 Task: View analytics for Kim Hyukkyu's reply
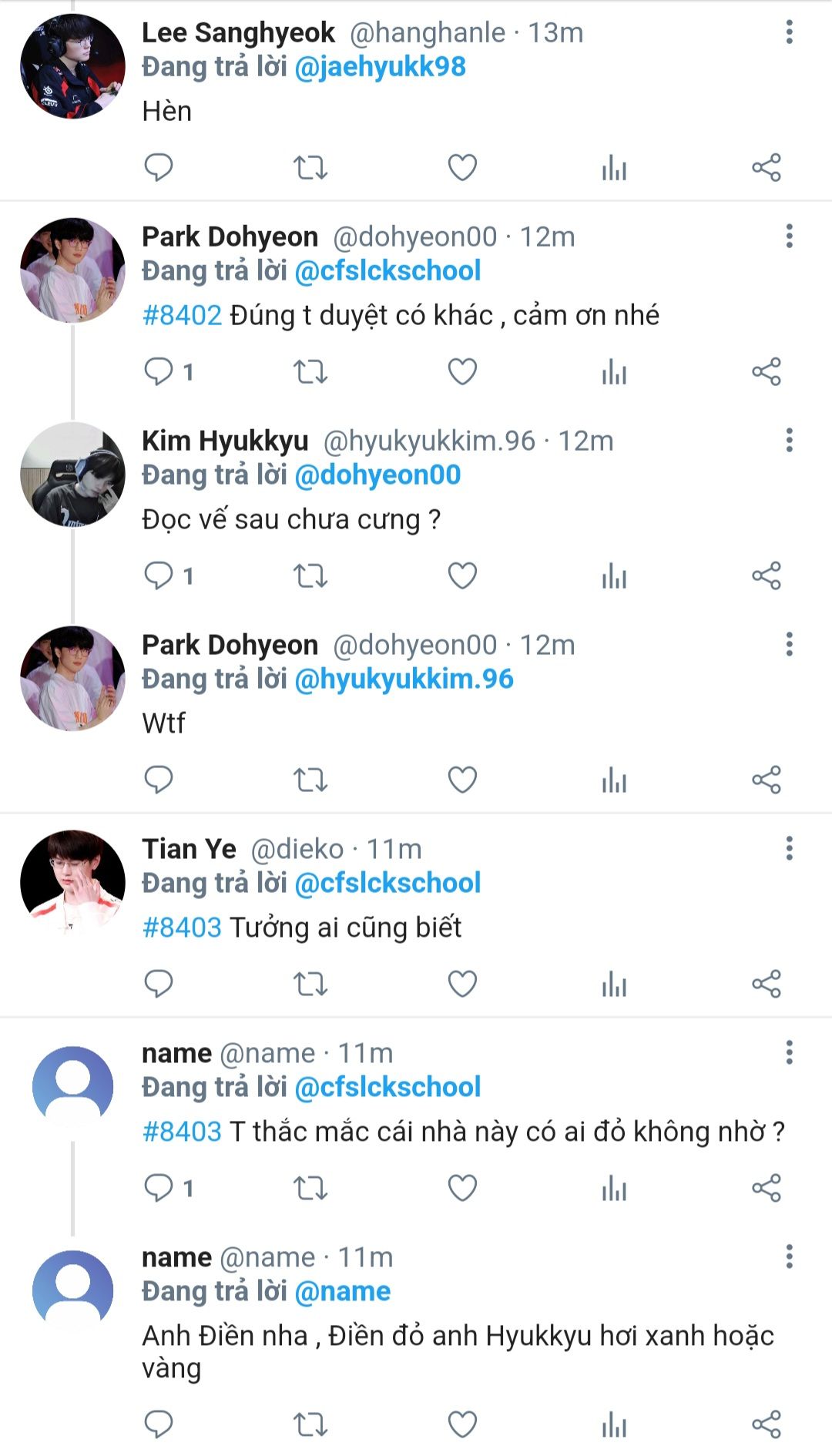pyautogui.click(x=614, y=575)
